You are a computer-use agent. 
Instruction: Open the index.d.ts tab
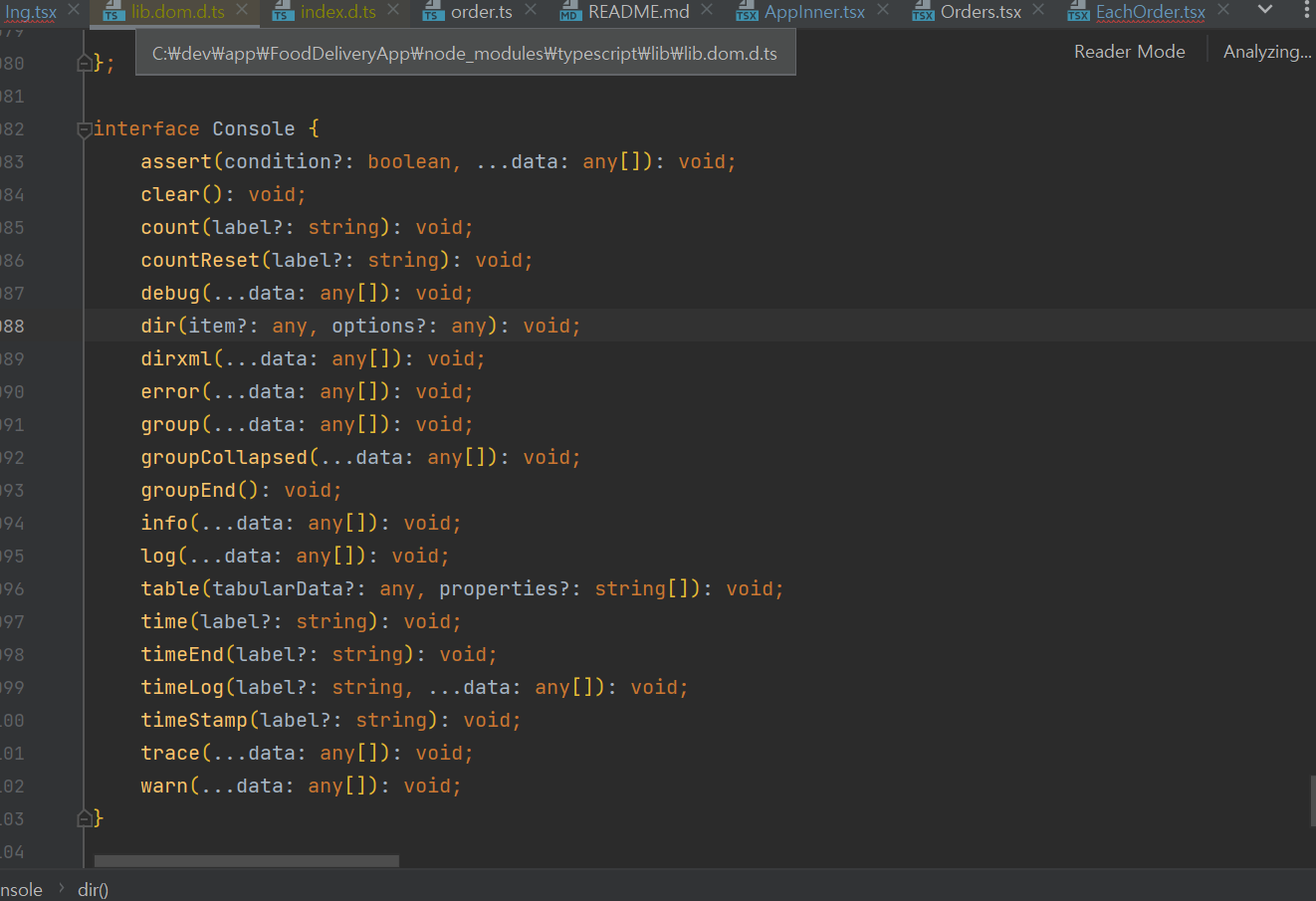point(338,12)
